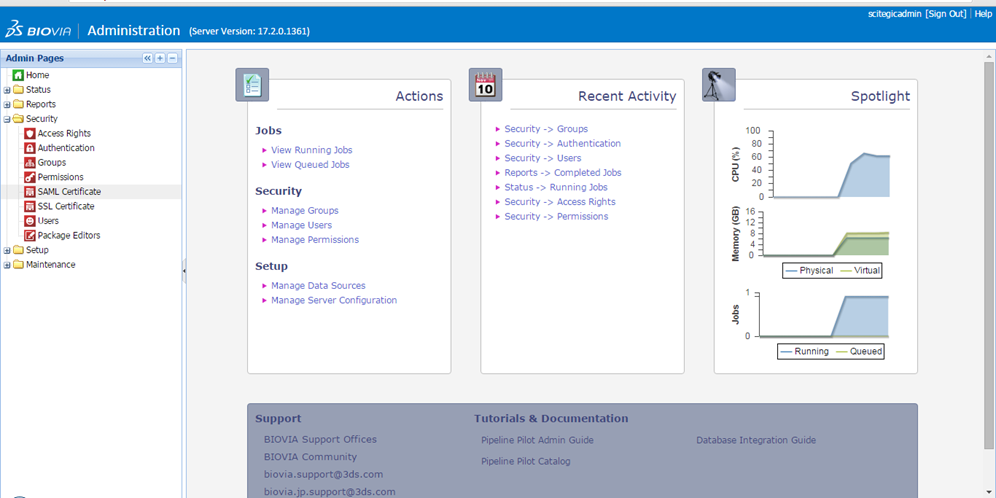The width and height of the screenshot is (996, 498).
Task: Expand the Setup tree node
Action: 7,250
